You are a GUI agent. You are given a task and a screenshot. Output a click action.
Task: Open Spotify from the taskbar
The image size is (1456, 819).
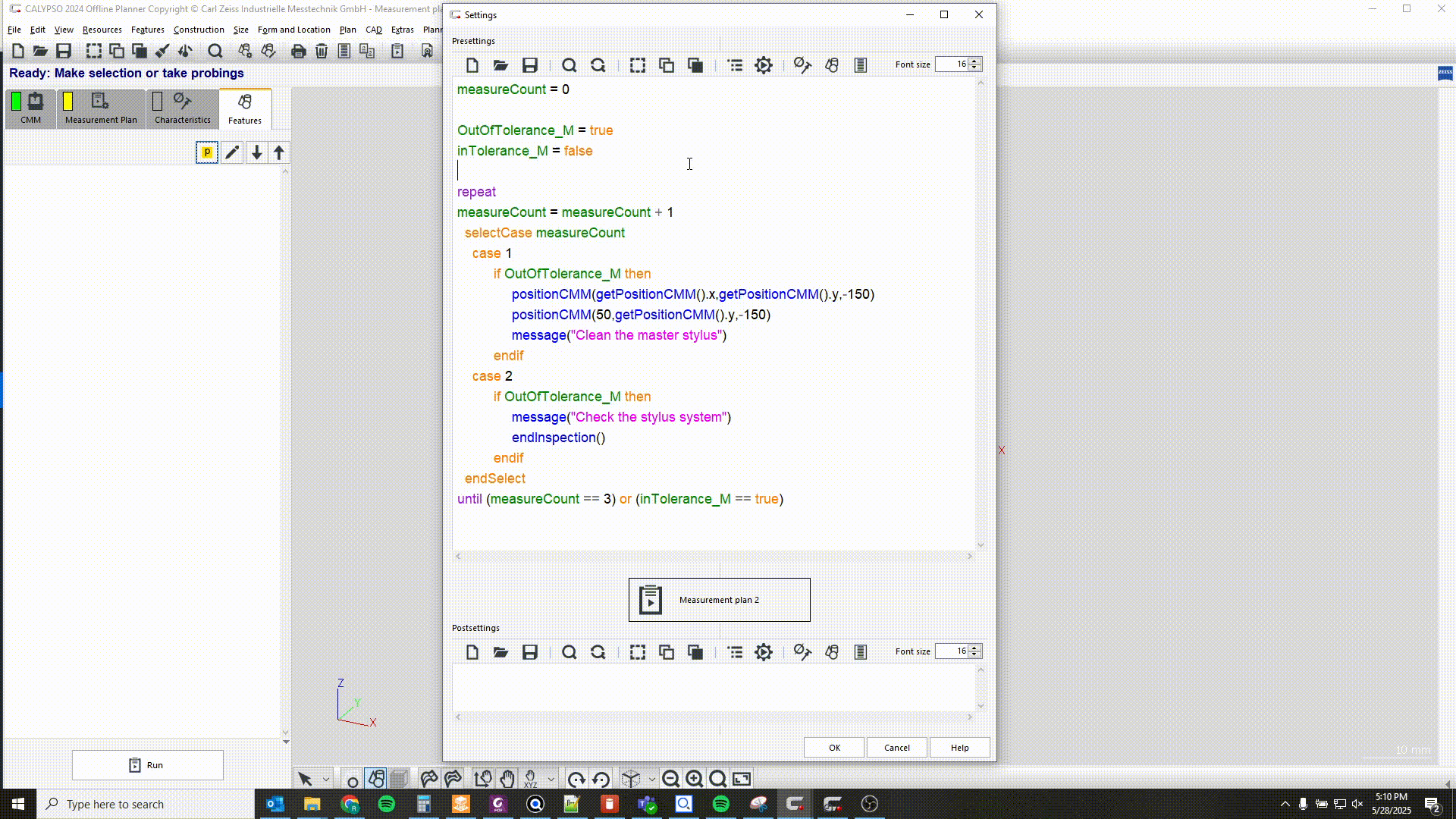pyautogui.click(x=388, y=804)
